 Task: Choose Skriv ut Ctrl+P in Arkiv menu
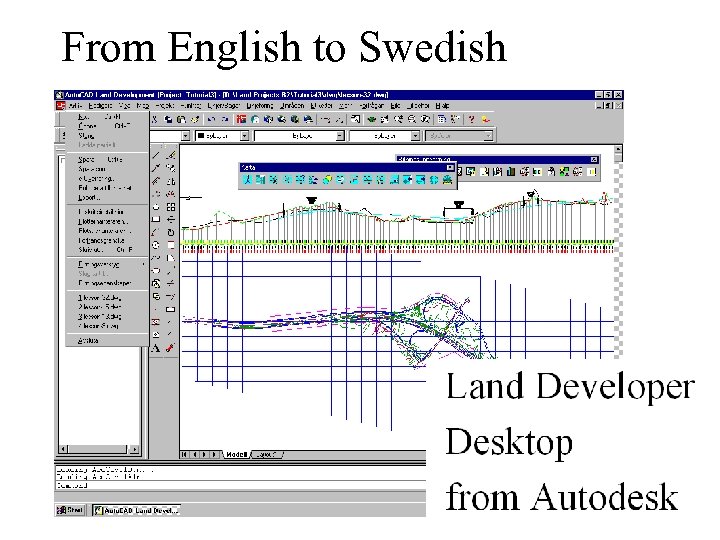[x=107, y=250]
